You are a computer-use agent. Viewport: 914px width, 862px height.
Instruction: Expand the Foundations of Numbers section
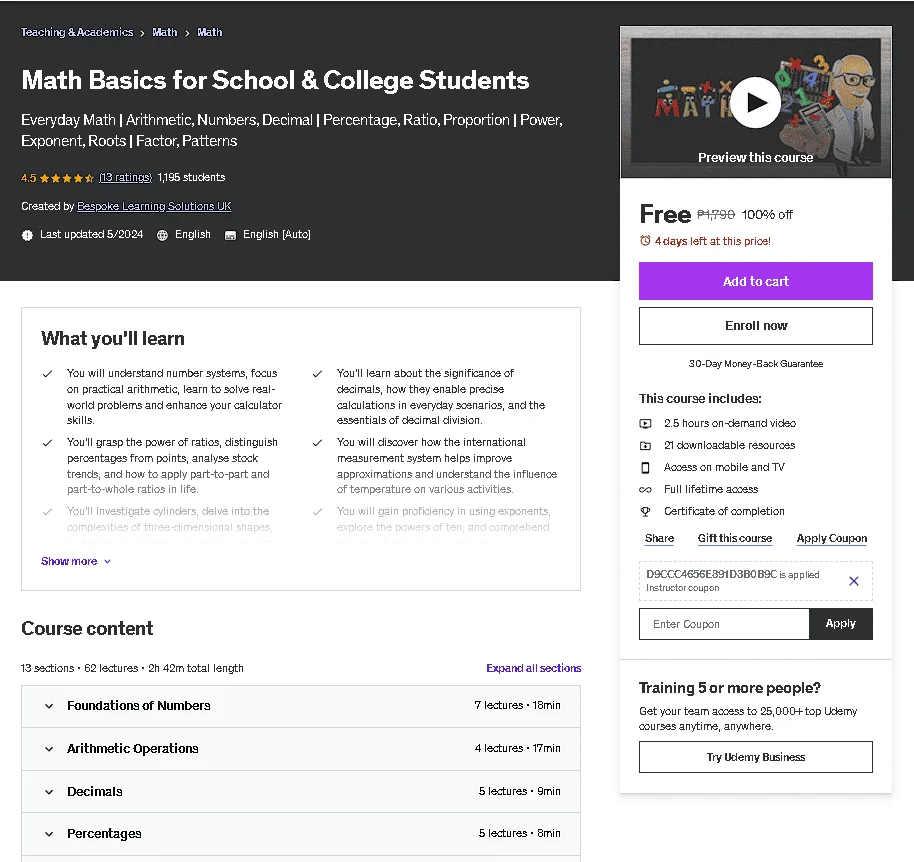tap(301, 706)
